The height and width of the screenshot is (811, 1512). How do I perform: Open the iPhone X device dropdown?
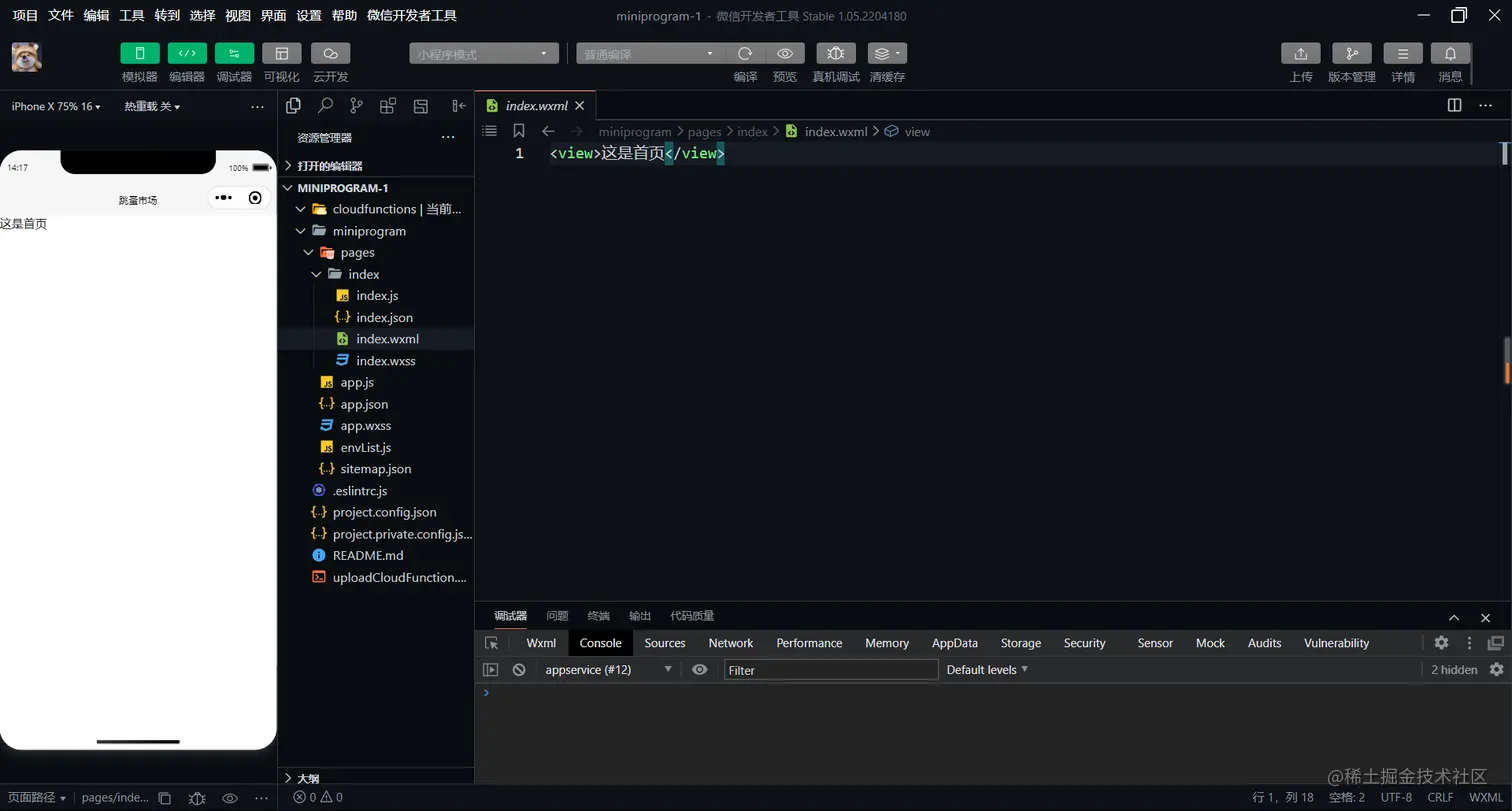click(56, 106)
